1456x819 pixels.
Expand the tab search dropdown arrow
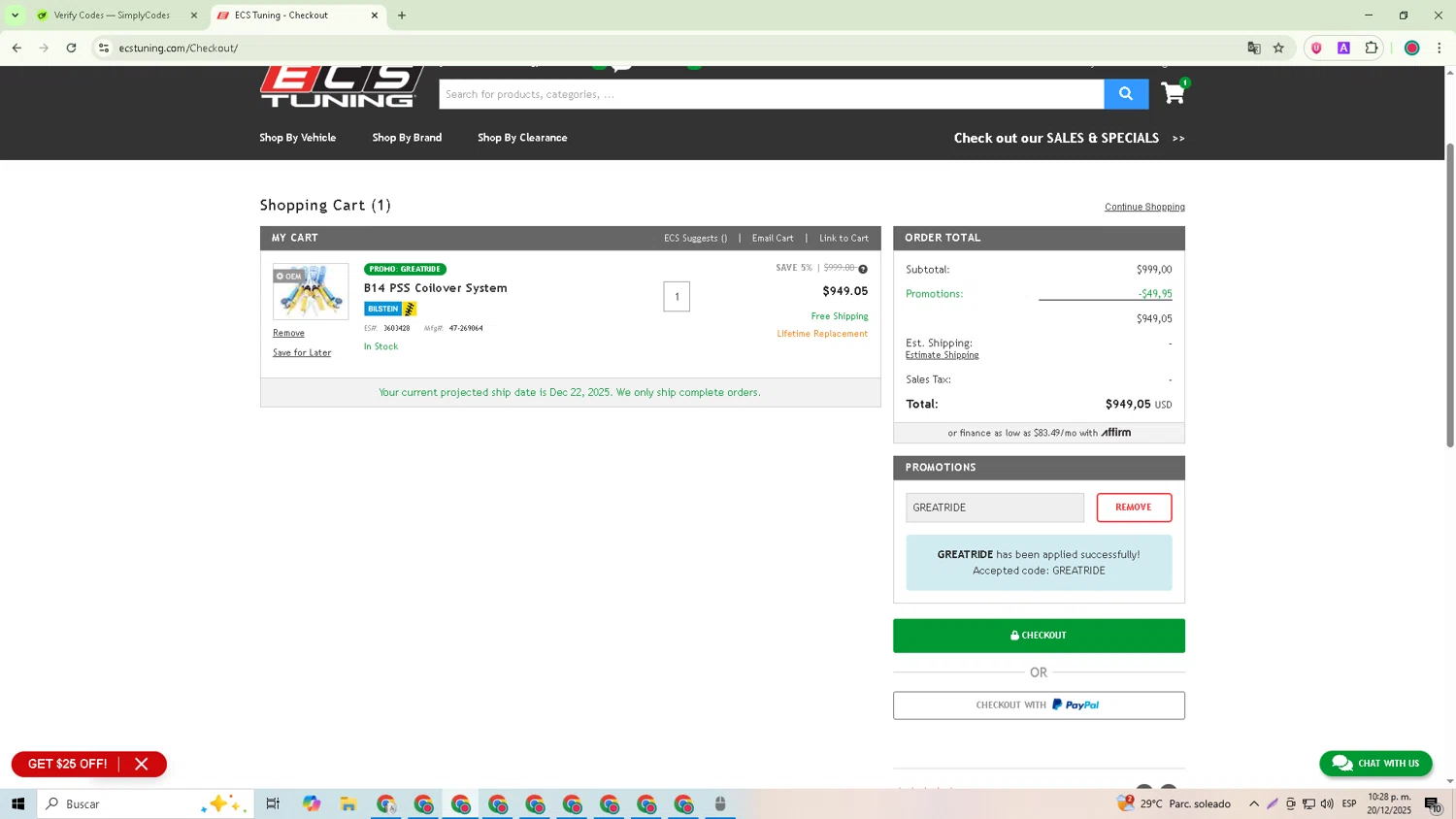(x=15, y=16)
